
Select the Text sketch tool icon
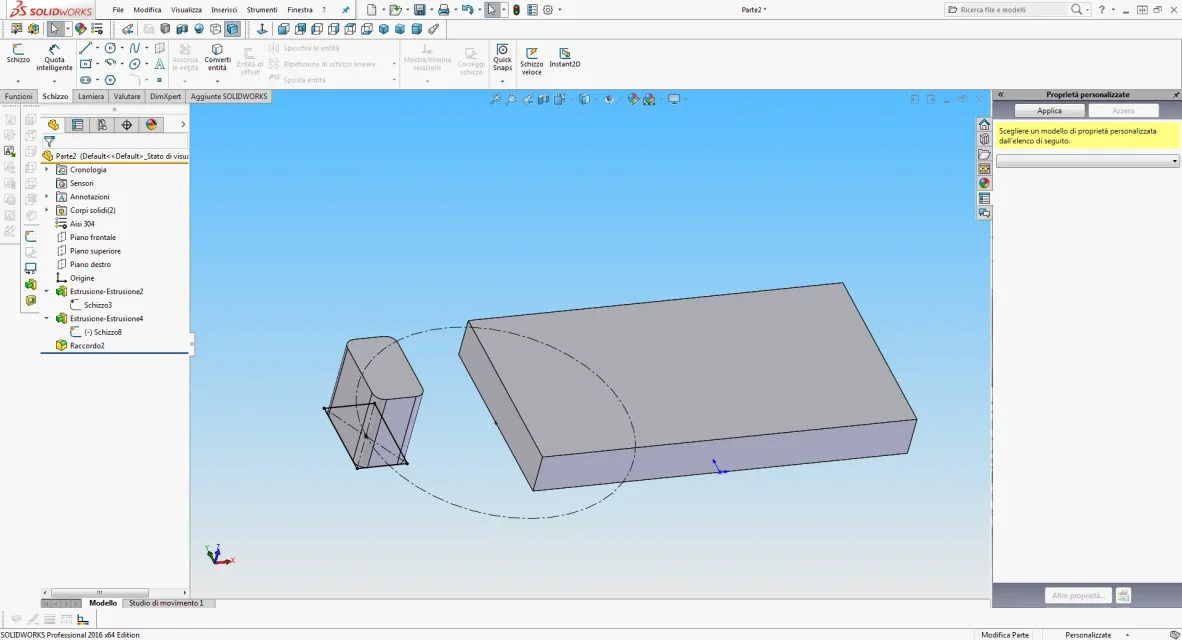[x=159, y=64]
